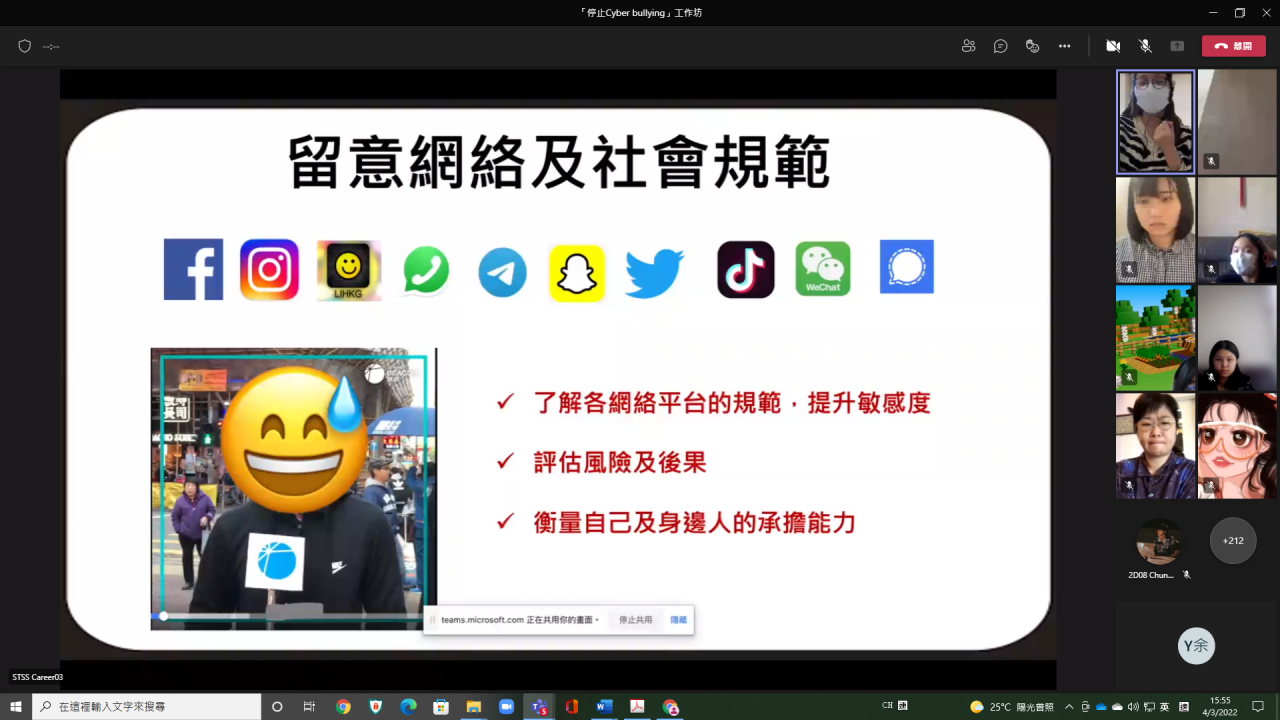Screen dimensions: 1280x720
Task: Click the bullet text 評估風險及後果
Action: pos(620,462)
